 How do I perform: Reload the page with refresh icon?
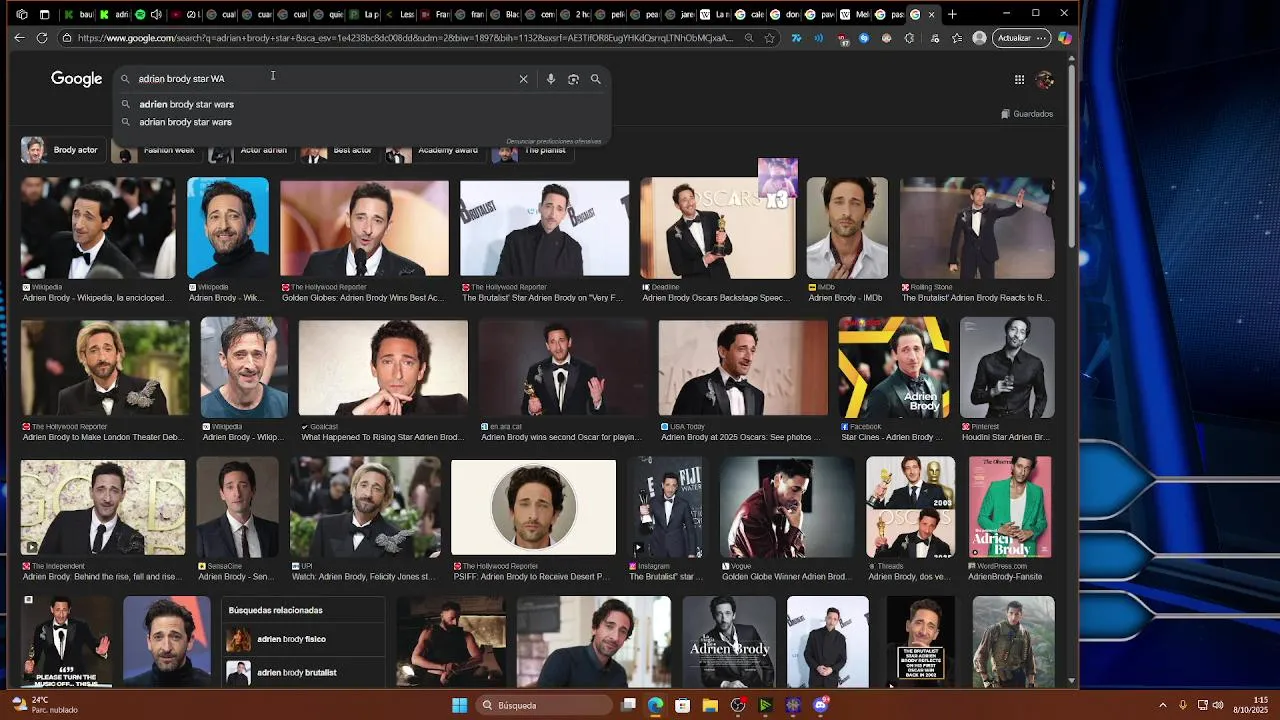42,38
